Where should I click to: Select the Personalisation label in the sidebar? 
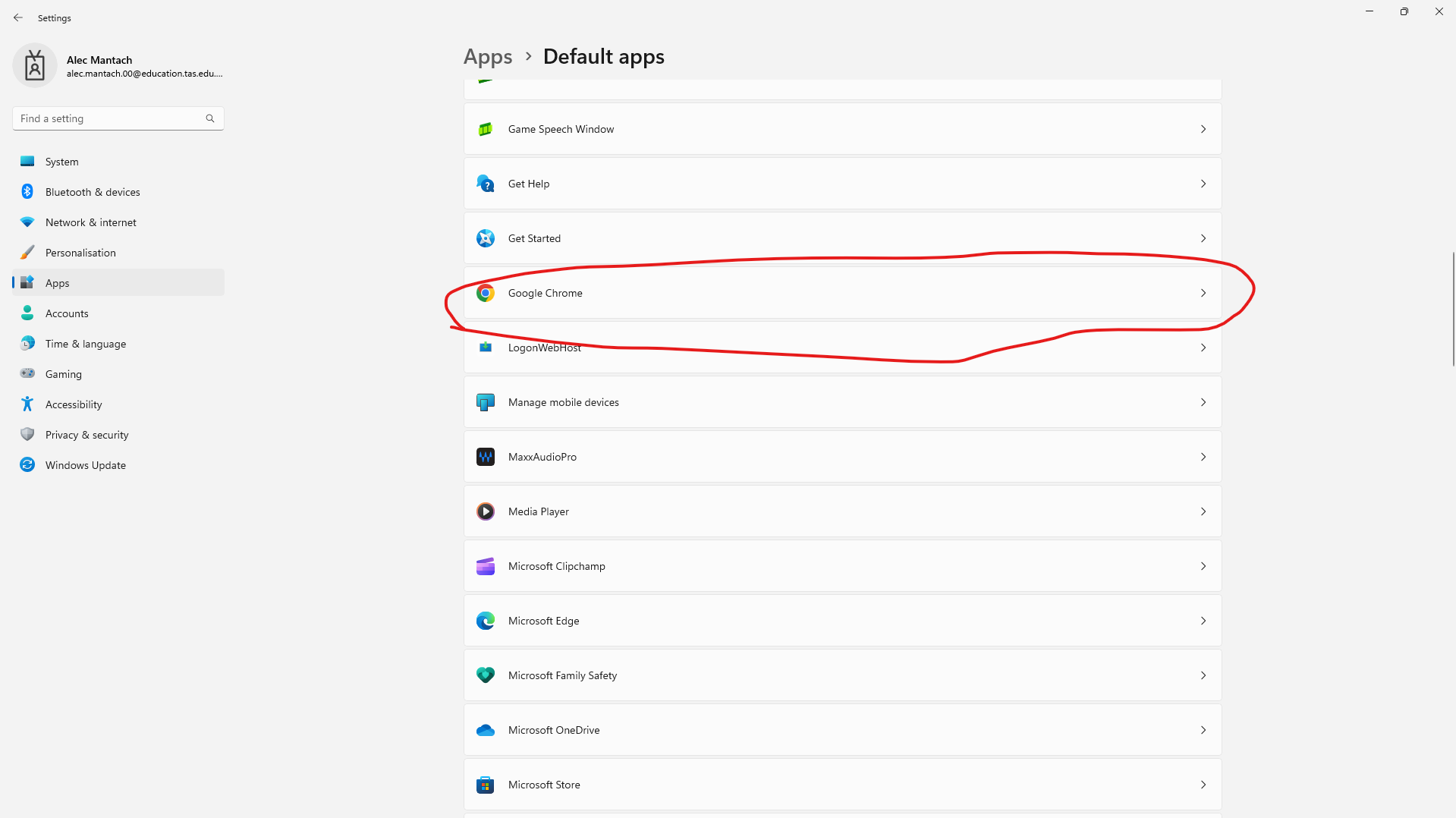[x=80, y=253]
